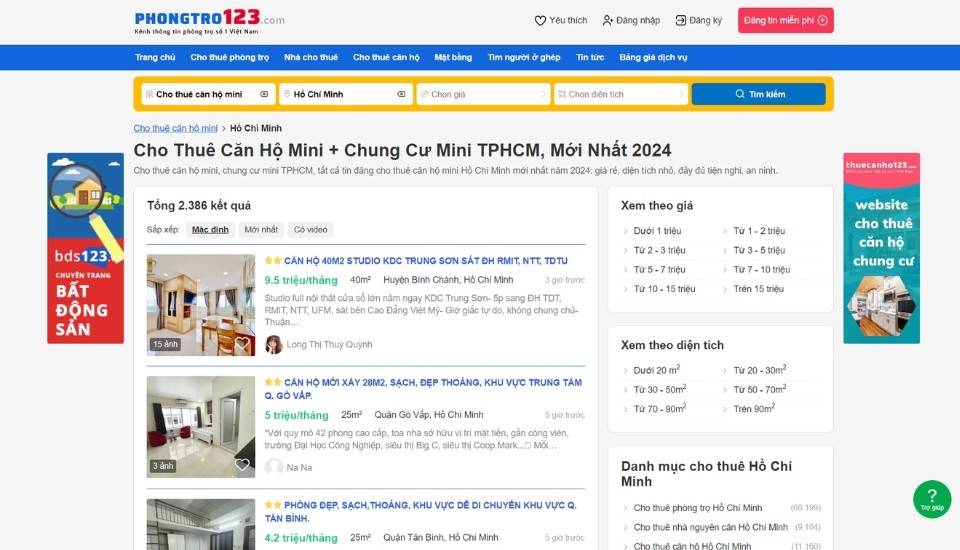This screenshot has width=960, height=550.
Task: Open Bảng giá dịch vụ menu
Action: point(653,57)
